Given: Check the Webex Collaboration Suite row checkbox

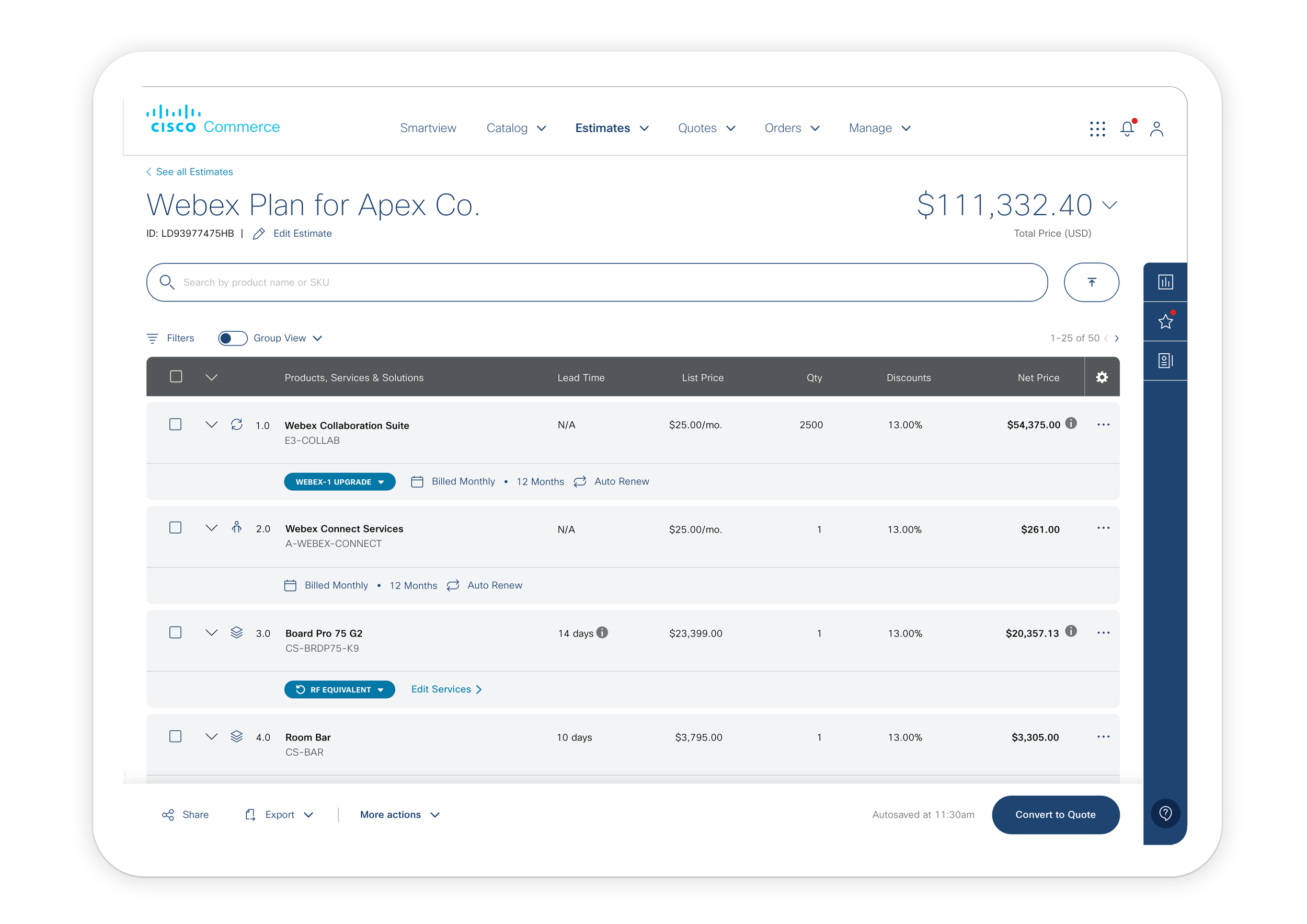Looking at the screenshot, I should pos(175,424).
